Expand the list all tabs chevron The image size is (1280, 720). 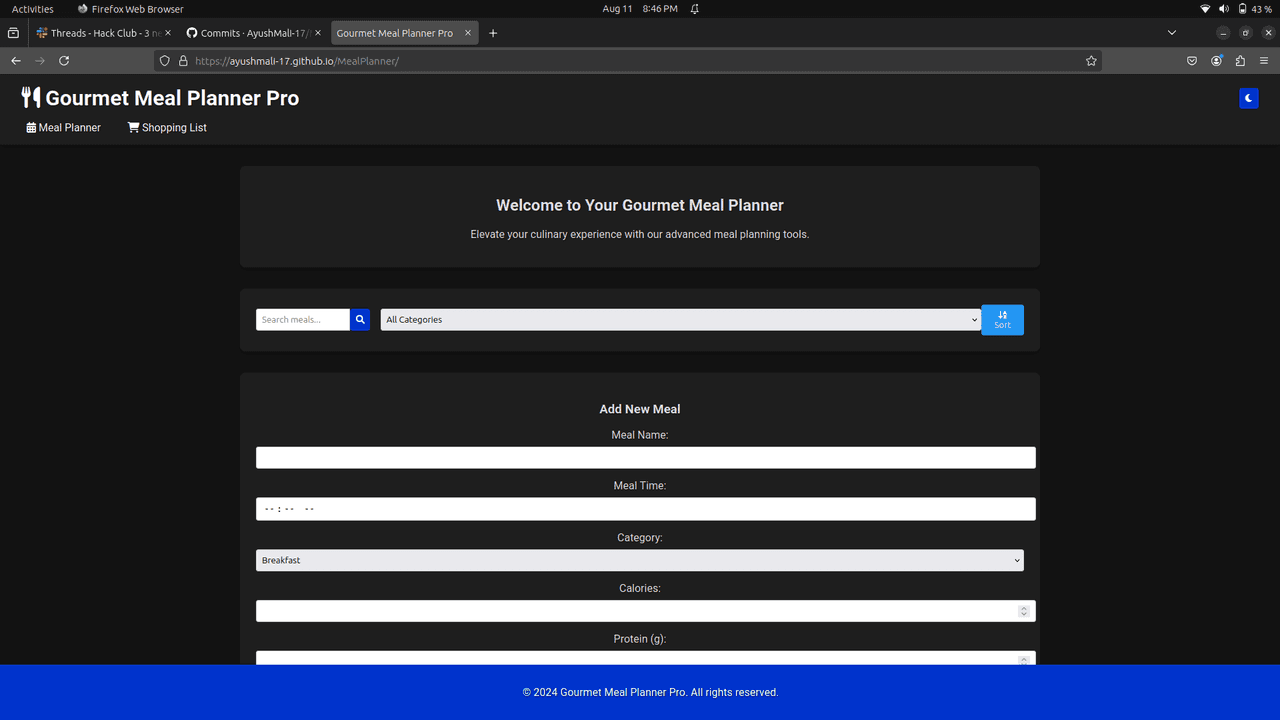1172,33
